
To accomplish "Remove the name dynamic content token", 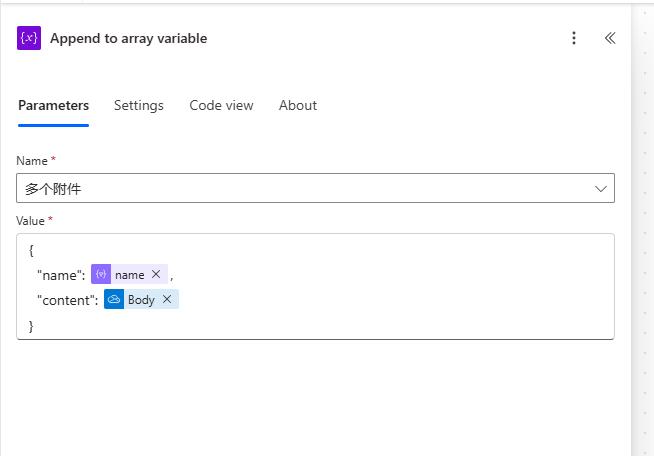I will [x=156, y=274].
